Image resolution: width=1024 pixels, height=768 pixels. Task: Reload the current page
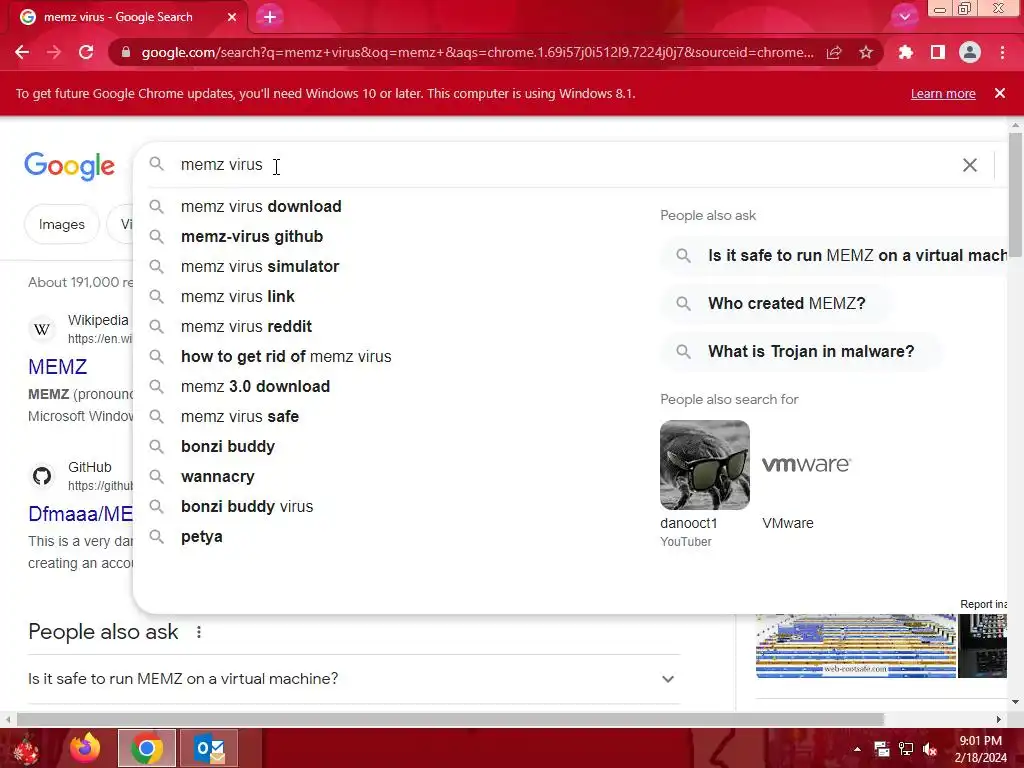tap(86, 52)
